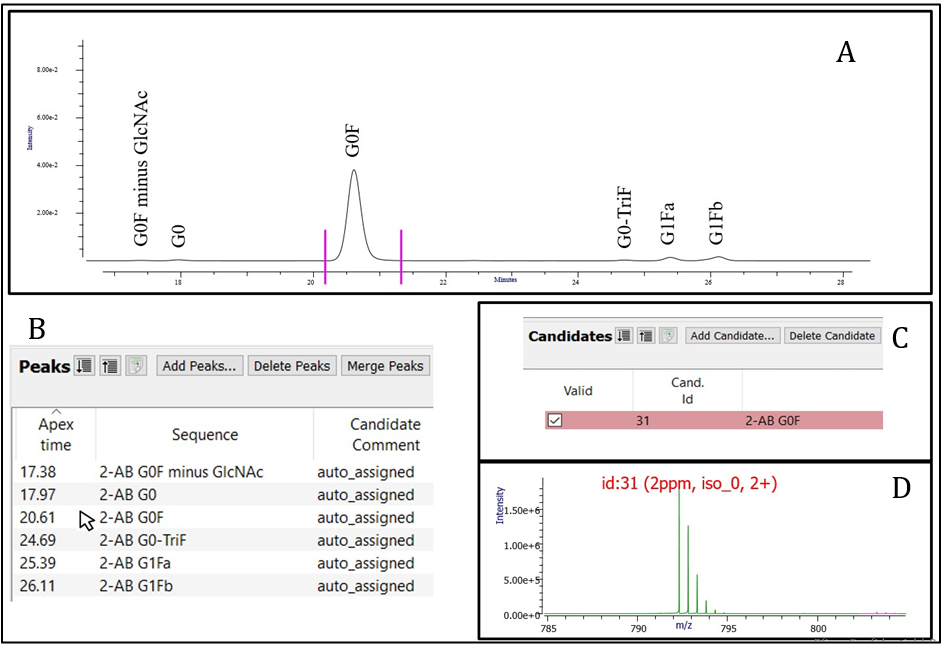Click the second sort icon in Candidates toolbar
This screenshot has width=946, height=648.
click(x=646, y=336)
